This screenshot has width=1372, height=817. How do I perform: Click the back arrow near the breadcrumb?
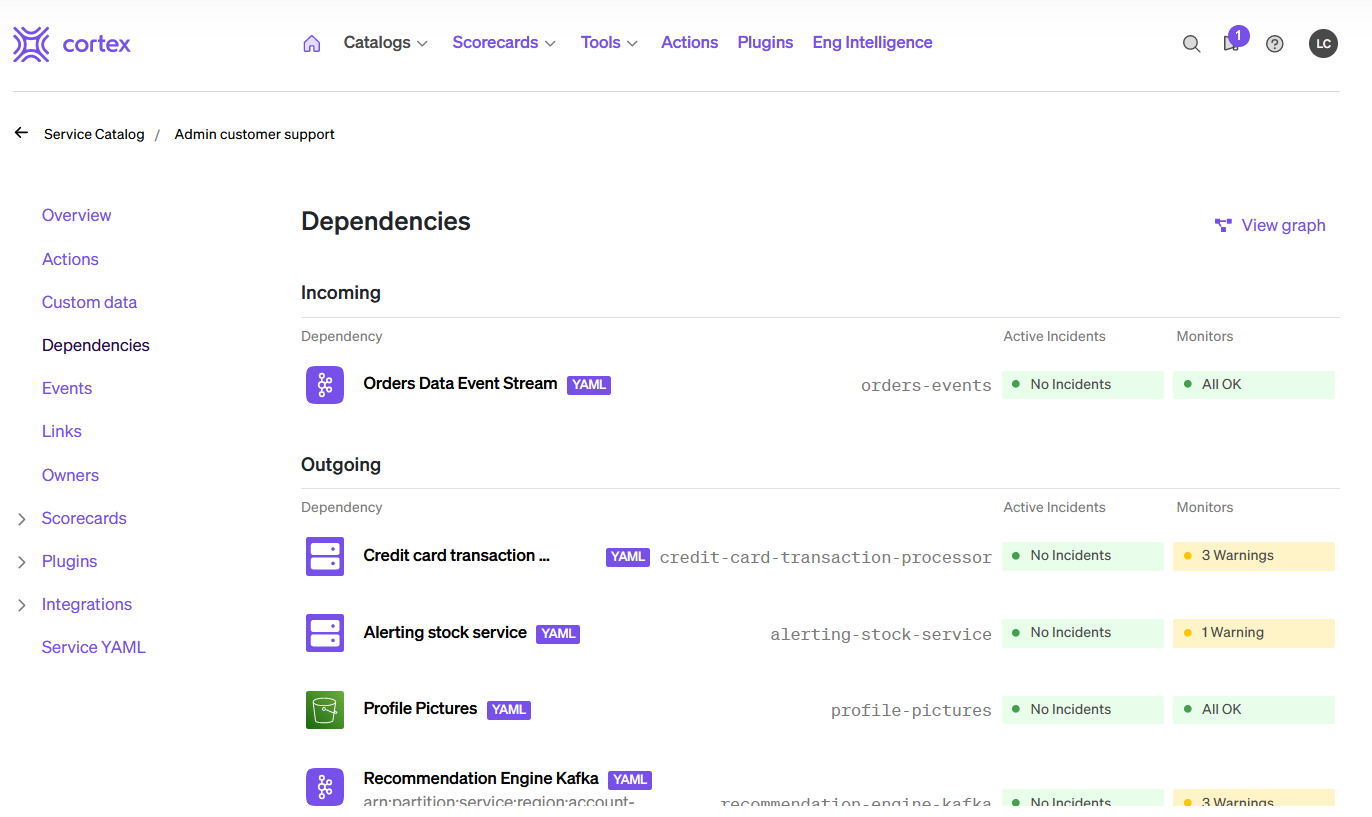[x=21, y=131]
